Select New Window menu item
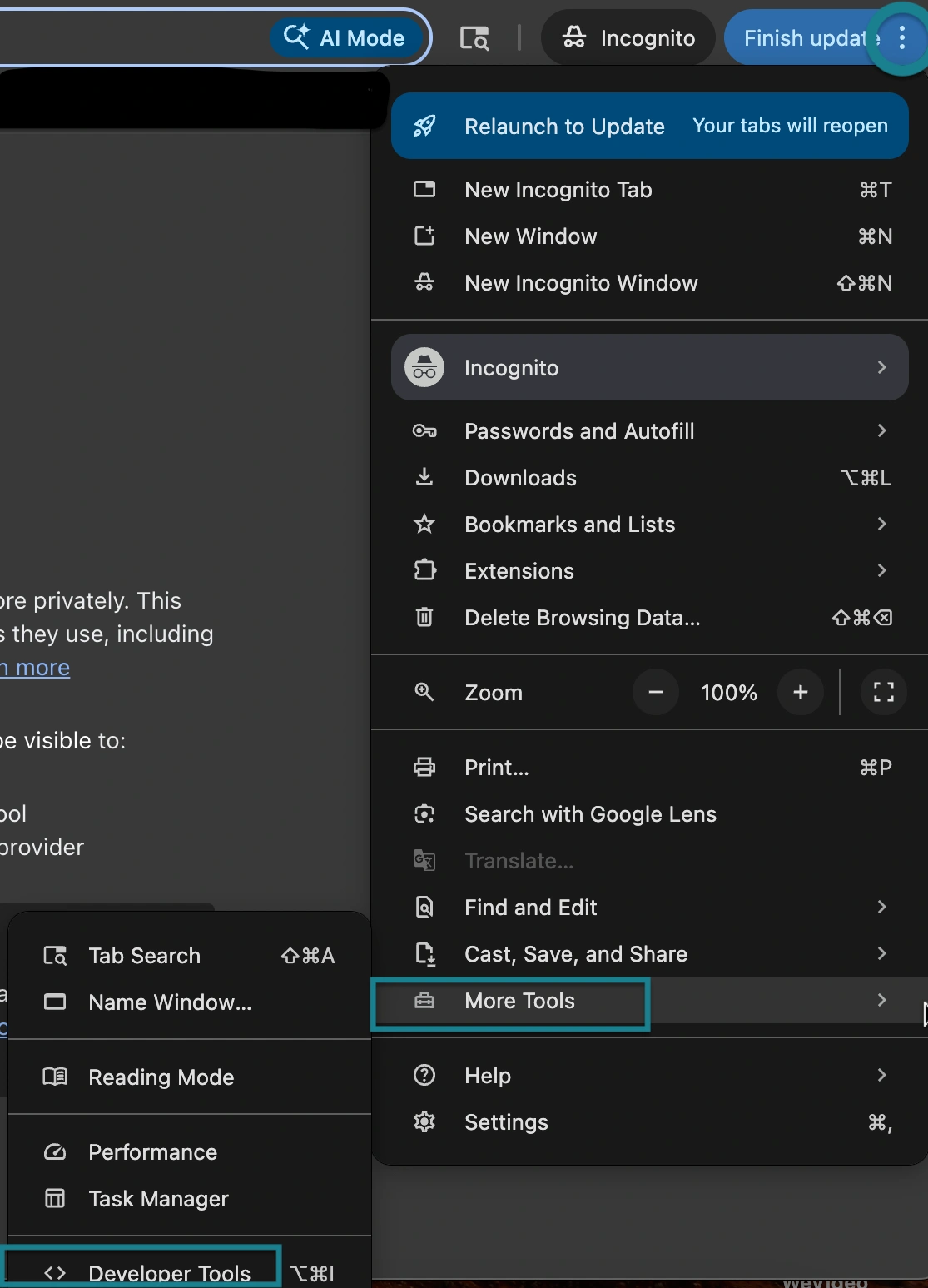This screenshot has height=1288, width=928. [649, 236]
